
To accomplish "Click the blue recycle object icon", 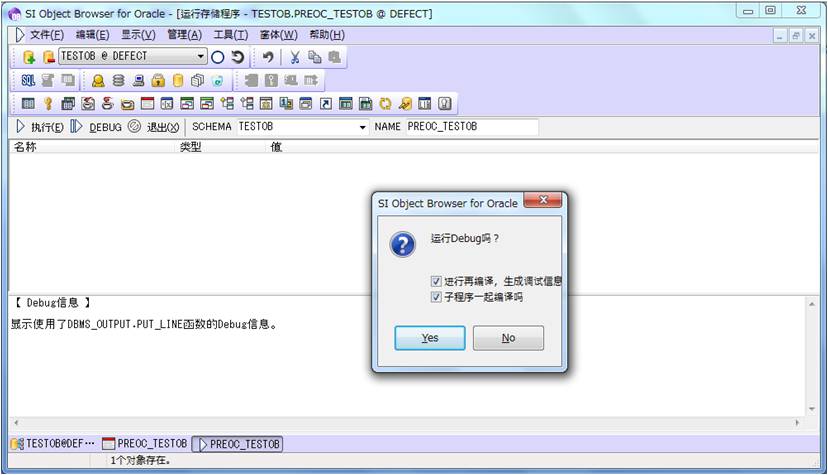I will 218,80.
